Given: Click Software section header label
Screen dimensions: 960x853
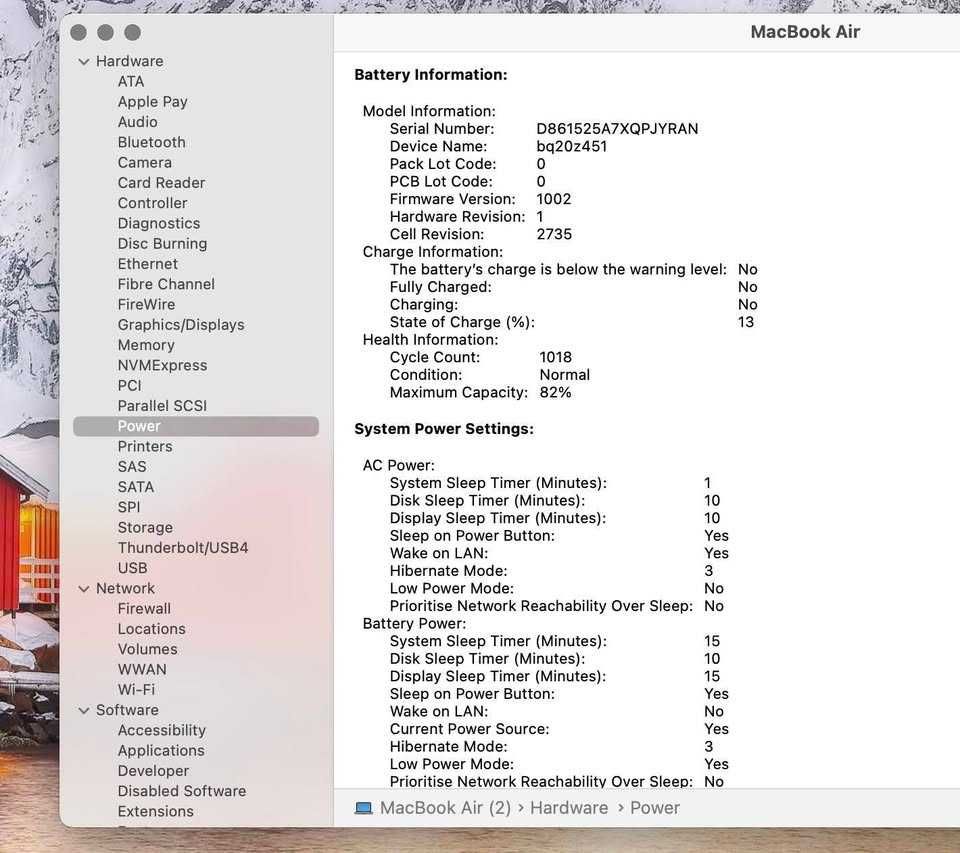Looking at the screenshot, I should pyautogui.click(x=127, y=710).
